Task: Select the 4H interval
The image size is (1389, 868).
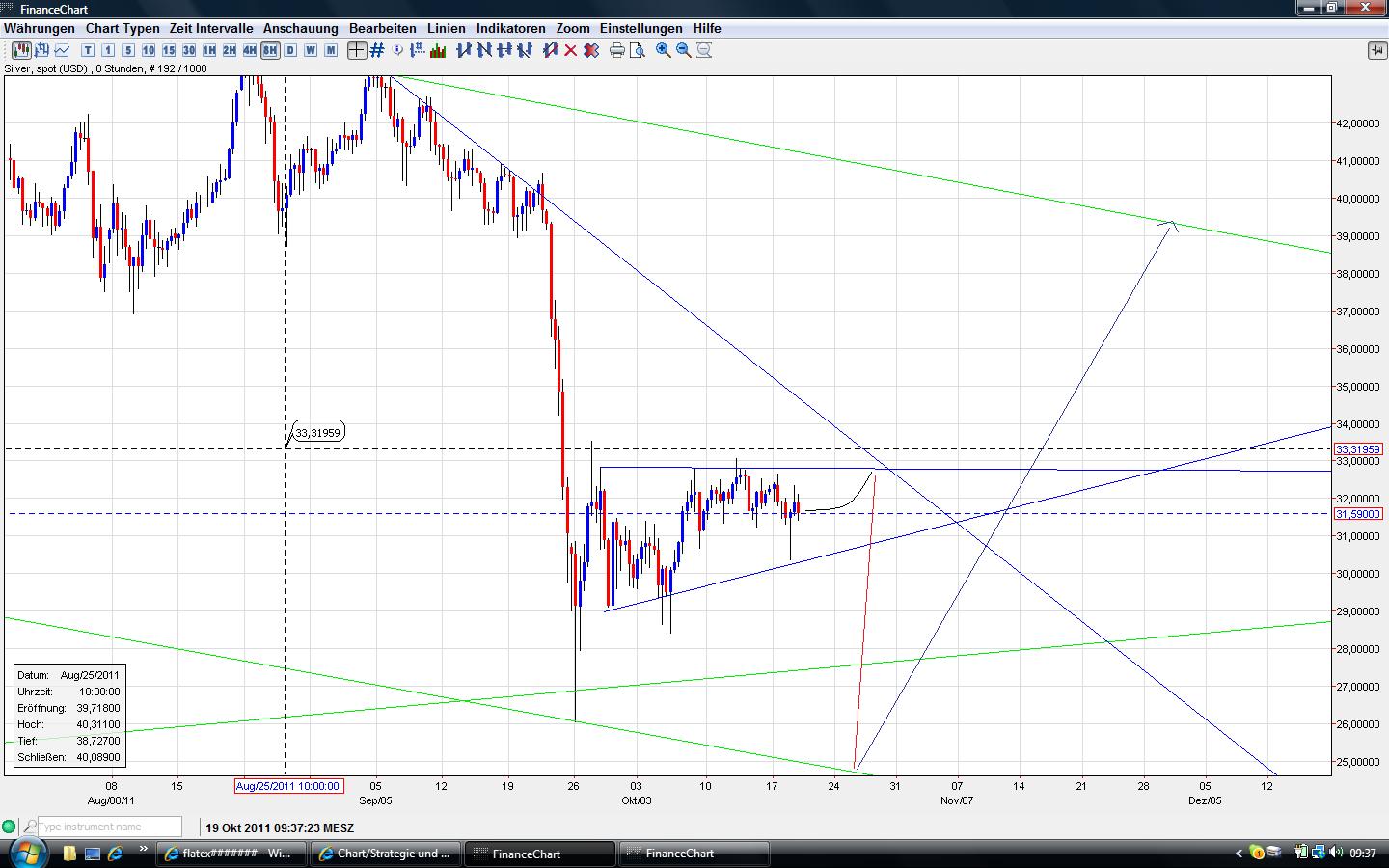Action: pos(250,50)
